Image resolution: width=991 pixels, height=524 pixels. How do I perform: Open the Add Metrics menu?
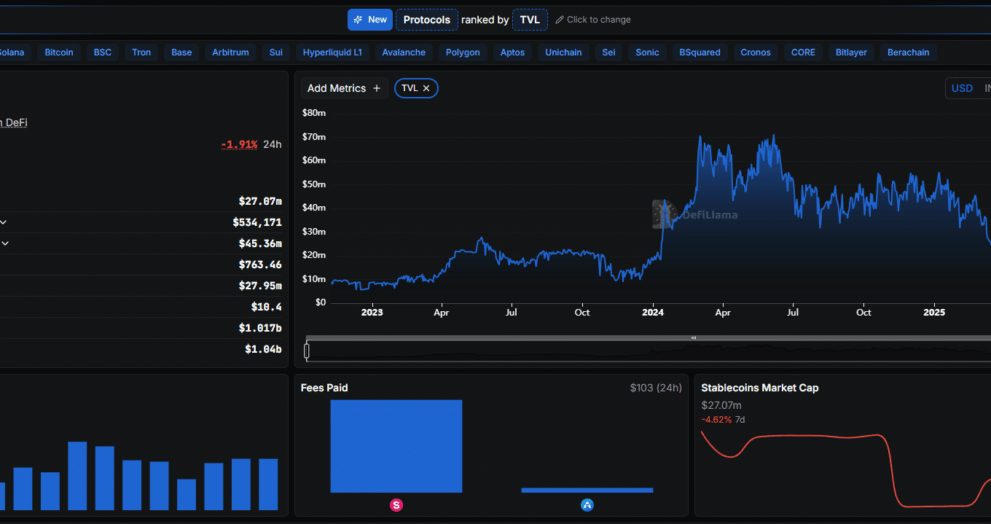coord(344,88)
